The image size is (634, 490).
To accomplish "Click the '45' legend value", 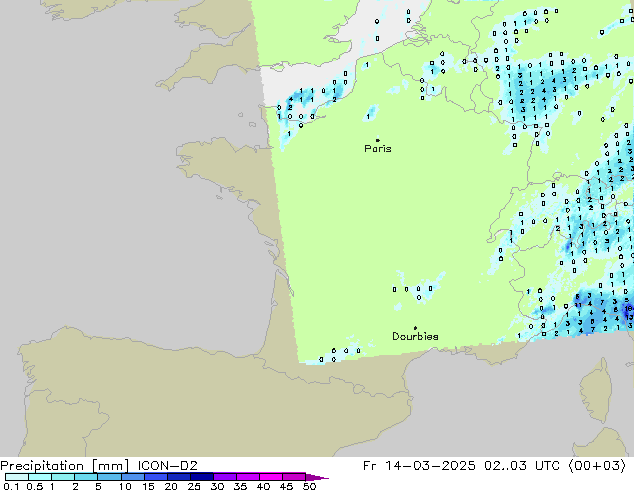I will coord(286,486).
